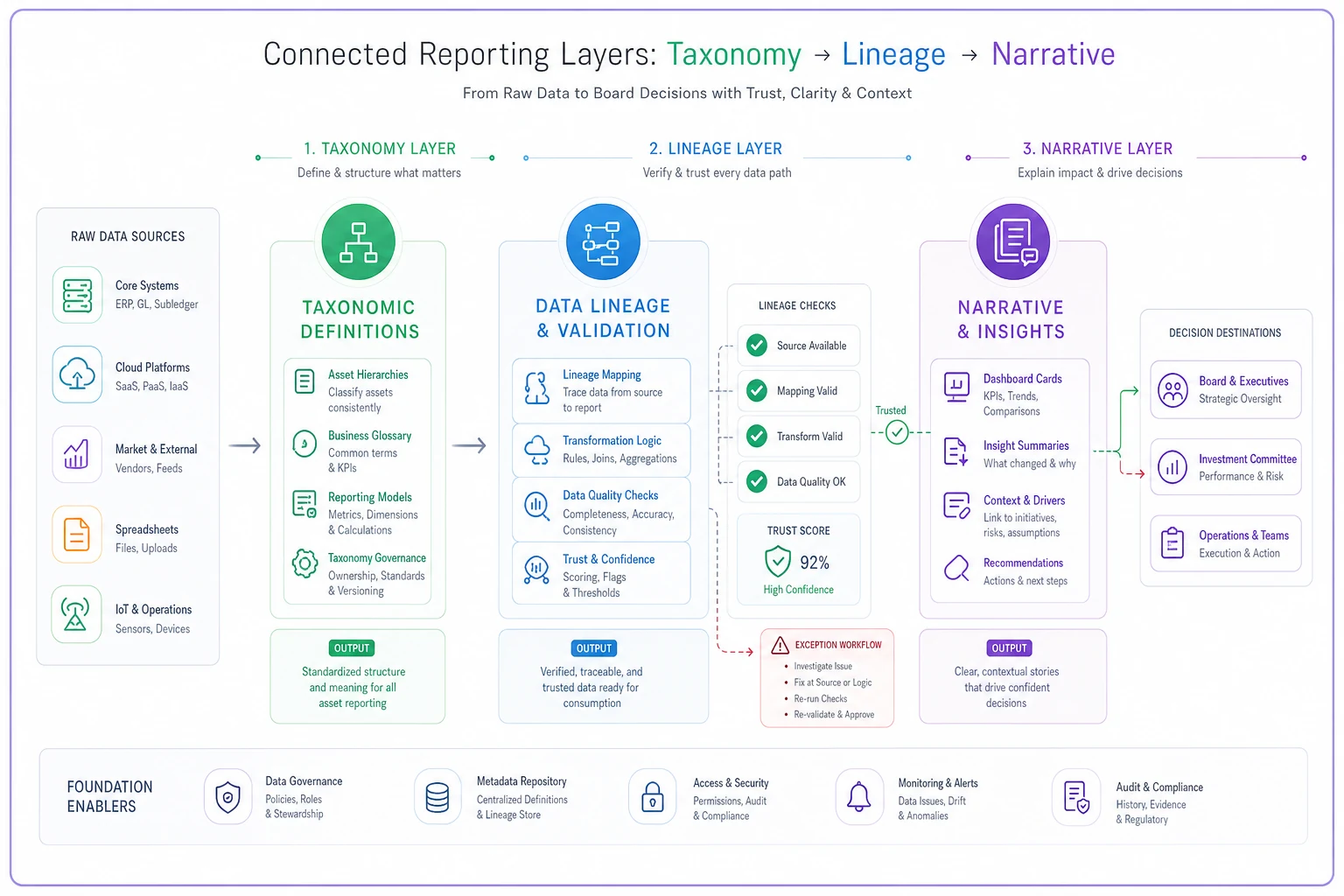
Task: Click the green check beside Data Quality OK
Action: (x=757, y=481)
